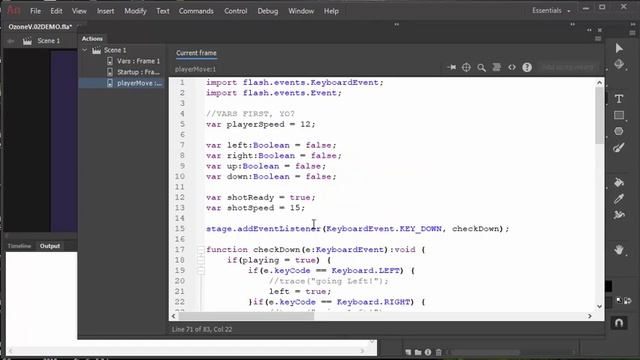Click the new symbol icon at bottom
The width and height of the screenshot is (640, 360).
click(x=408, y=352)
